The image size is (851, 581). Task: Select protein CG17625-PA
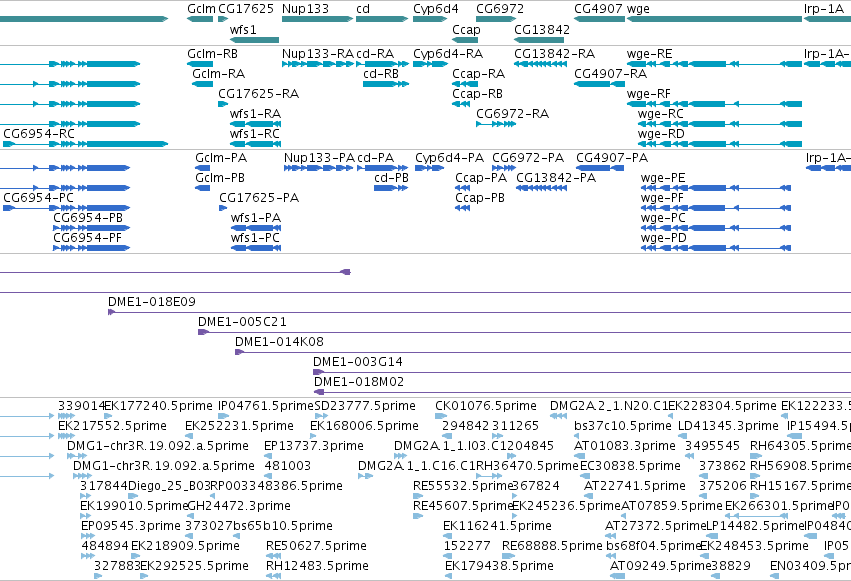(259, 198)
